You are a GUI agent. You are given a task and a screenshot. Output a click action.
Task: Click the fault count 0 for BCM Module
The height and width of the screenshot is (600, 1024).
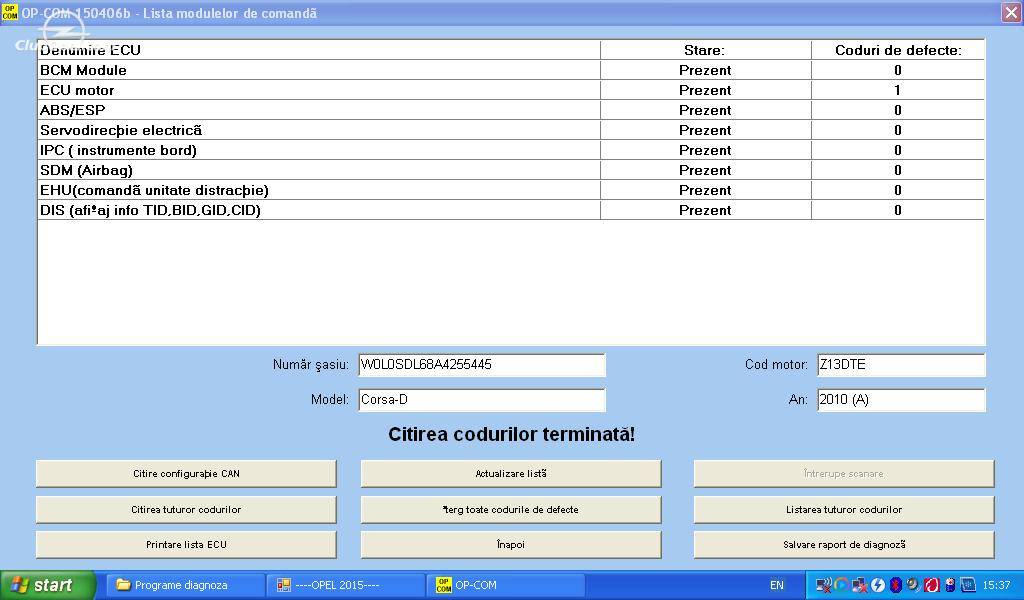898,70
